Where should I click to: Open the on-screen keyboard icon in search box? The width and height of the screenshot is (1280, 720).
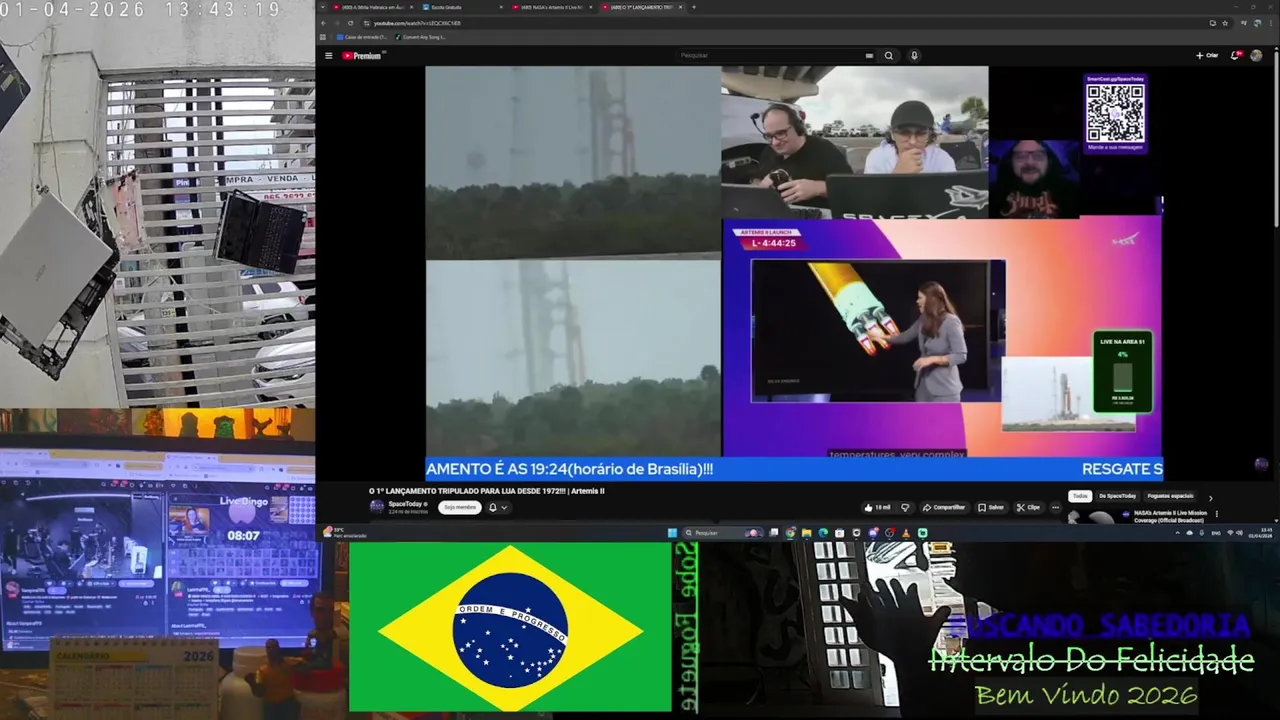coord(869,56)
